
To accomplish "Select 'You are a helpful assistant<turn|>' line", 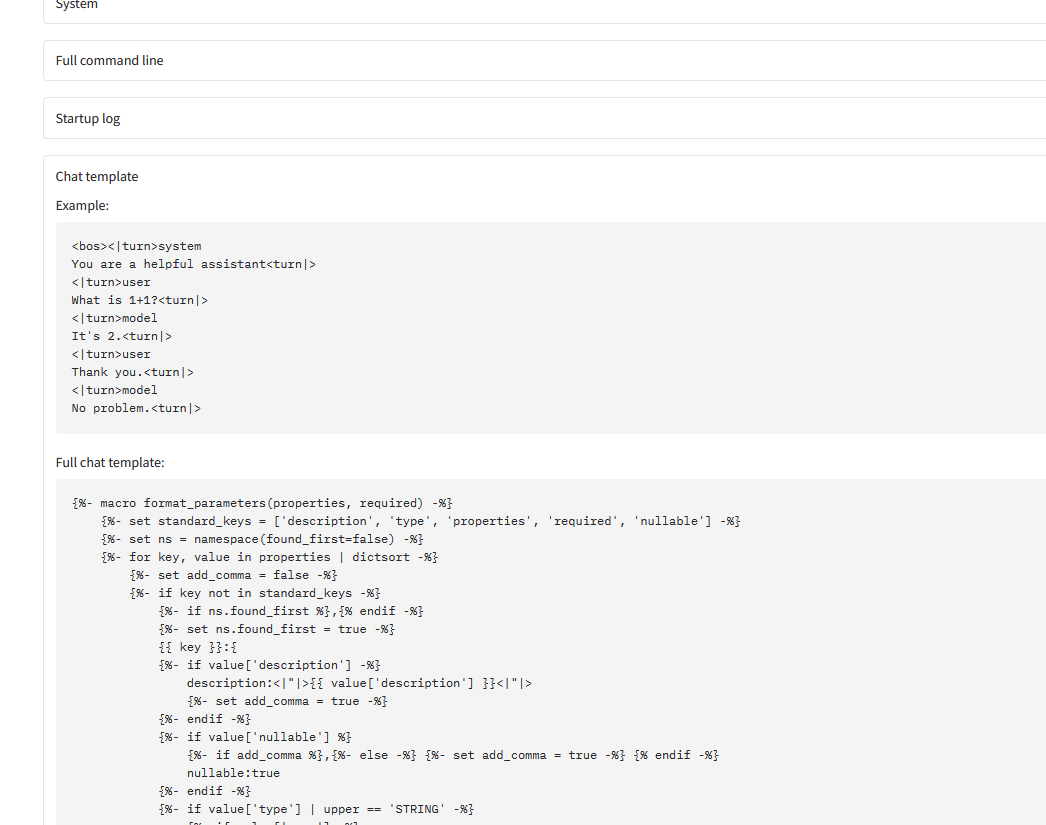I will pos(193,264).
